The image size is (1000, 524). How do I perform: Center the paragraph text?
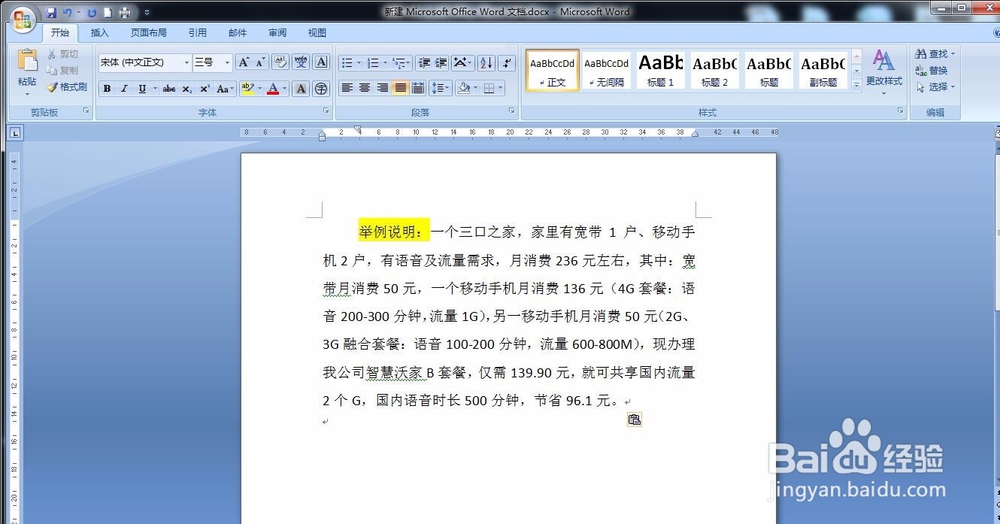tap(365, 88)
